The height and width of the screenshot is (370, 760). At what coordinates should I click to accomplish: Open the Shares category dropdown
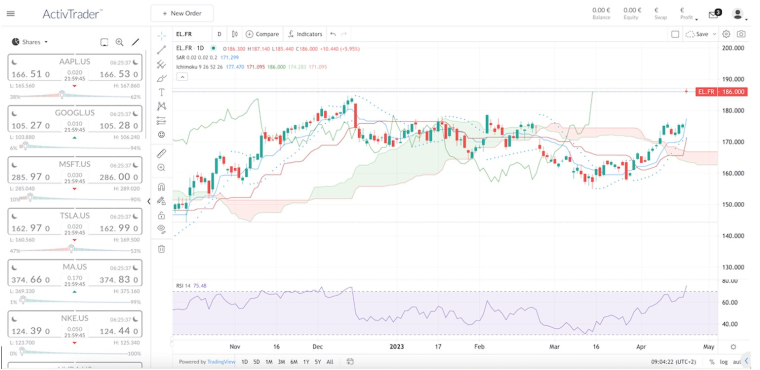[30, 42]
